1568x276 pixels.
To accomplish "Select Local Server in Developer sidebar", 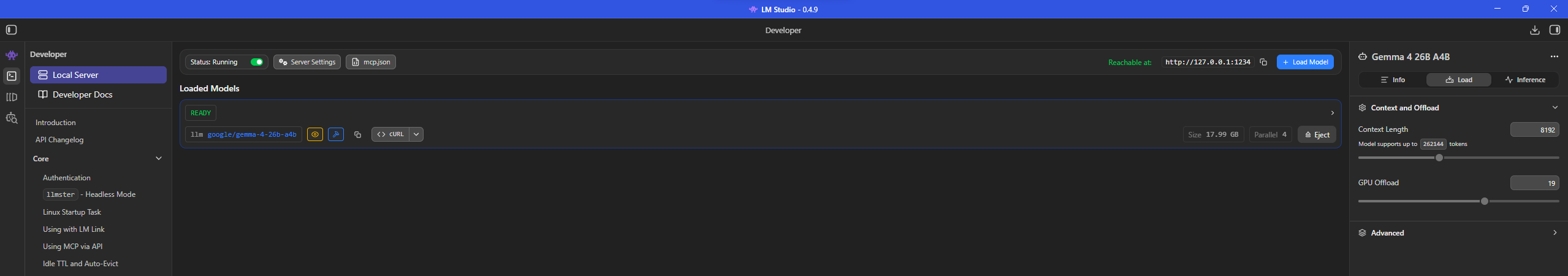I will click(98, 75).
